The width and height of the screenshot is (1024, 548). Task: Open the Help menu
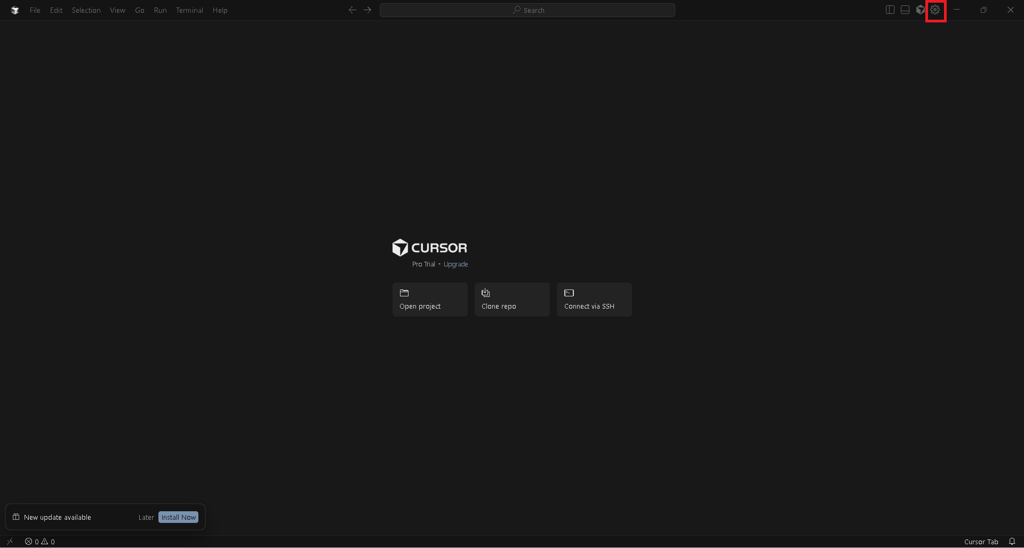pyautogui.click(x=220, y=10)
